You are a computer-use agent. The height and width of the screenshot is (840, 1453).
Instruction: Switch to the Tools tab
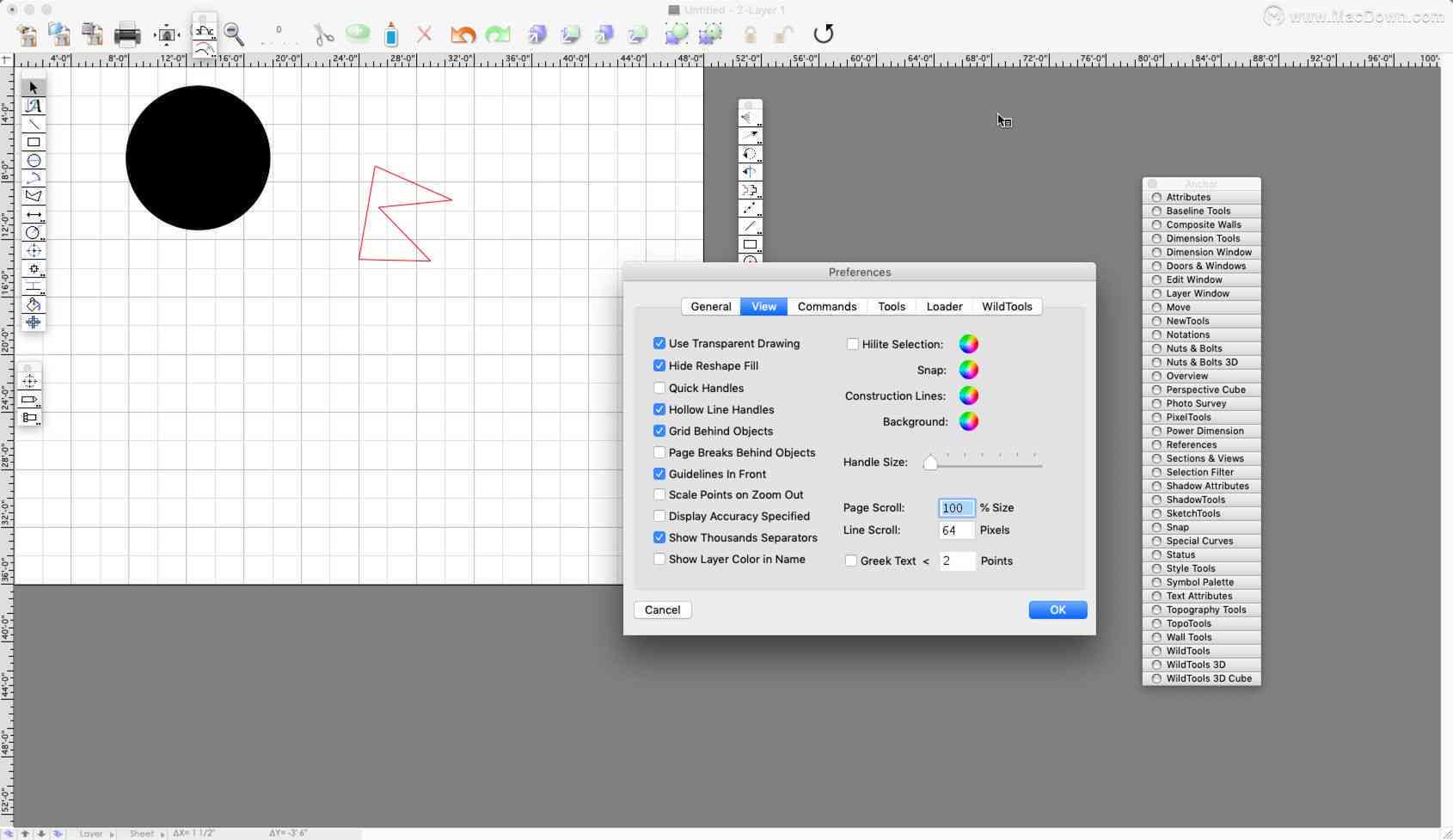point(892,306)
